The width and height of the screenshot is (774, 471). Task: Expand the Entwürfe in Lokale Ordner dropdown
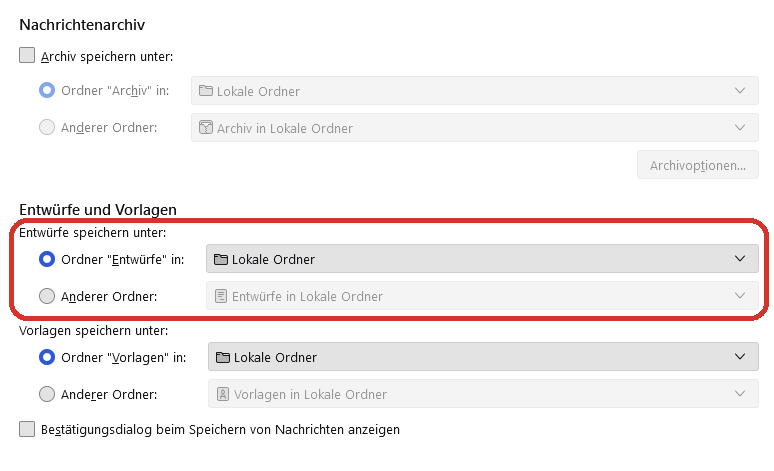point(482,296)
